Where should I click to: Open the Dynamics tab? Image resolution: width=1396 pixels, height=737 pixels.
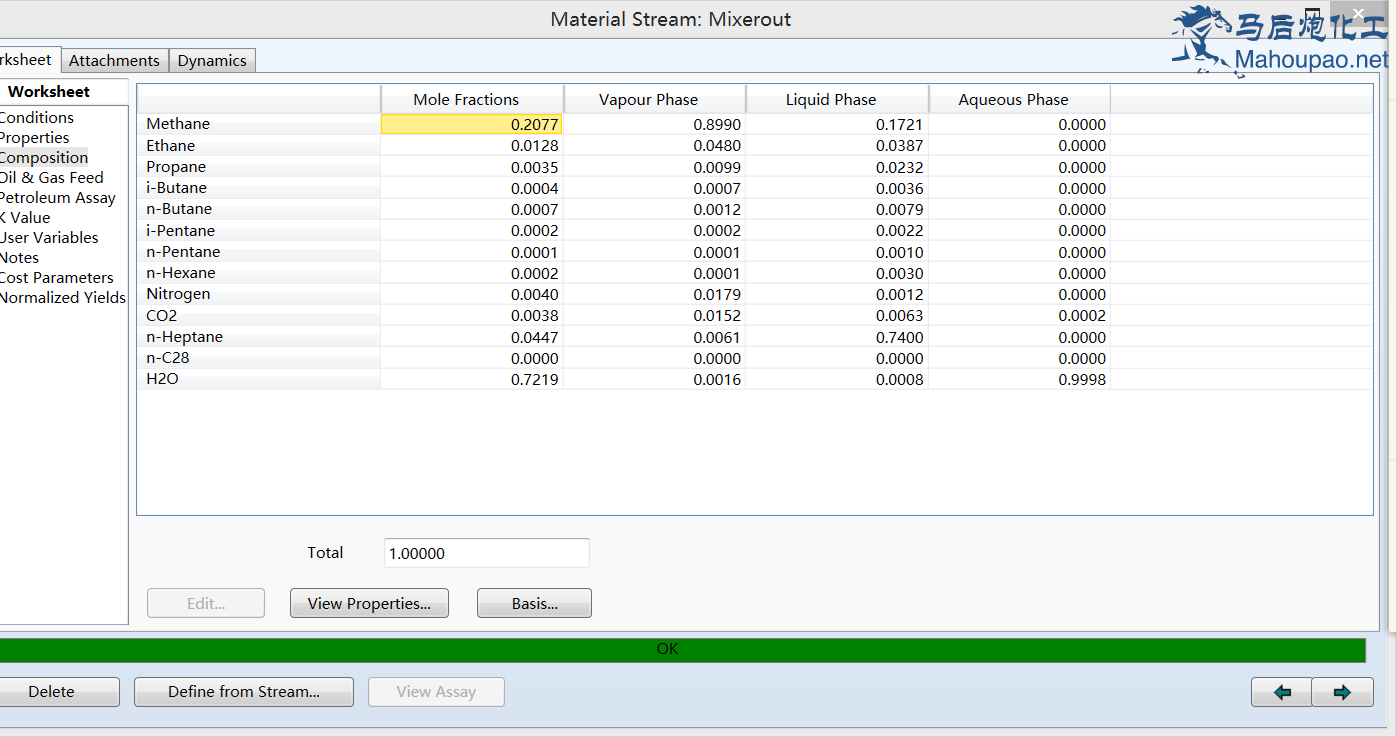(212, 61)
